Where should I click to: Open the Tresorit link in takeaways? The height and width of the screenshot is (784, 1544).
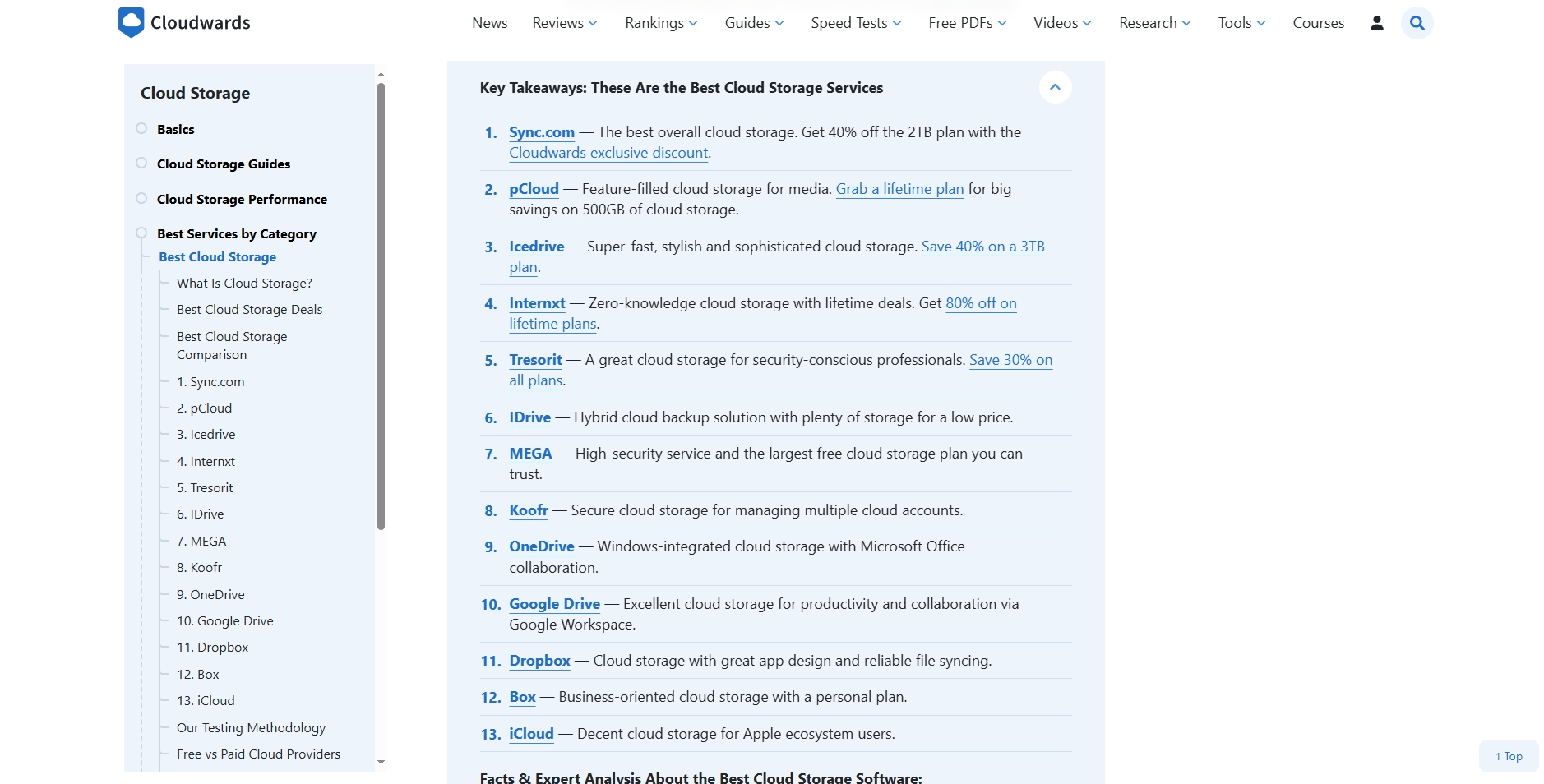[x=535, y=360]
